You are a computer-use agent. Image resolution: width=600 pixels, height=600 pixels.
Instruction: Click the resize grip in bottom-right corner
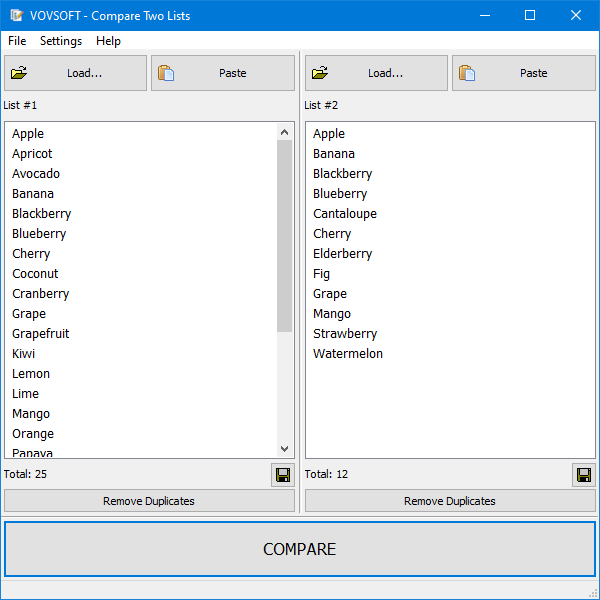point(593,593)
